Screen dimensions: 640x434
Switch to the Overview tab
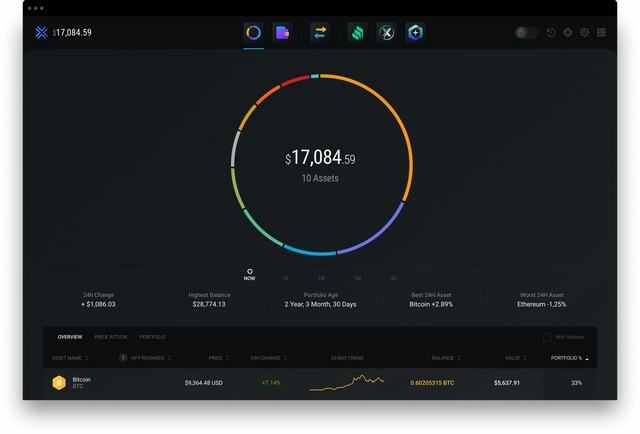click(x=70, y=337)
